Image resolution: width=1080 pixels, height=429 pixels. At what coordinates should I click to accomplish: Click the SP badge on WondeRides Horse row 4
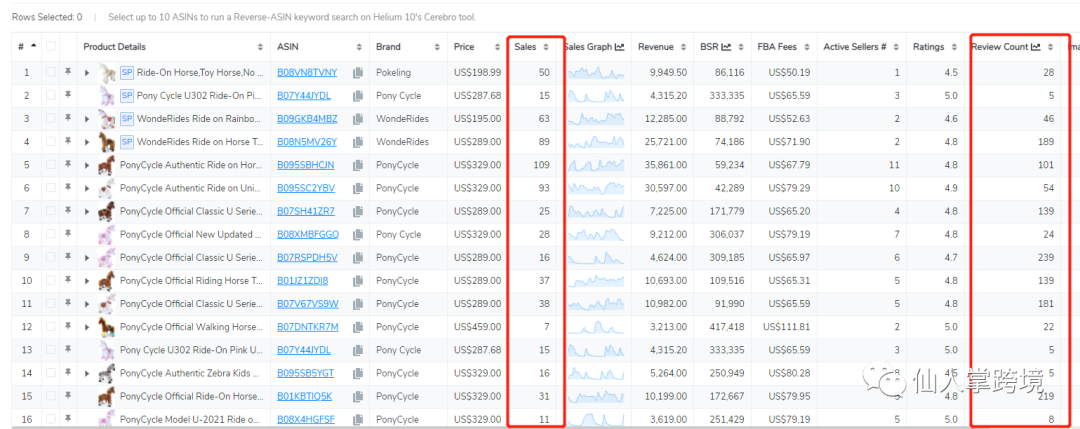(127, 142)
